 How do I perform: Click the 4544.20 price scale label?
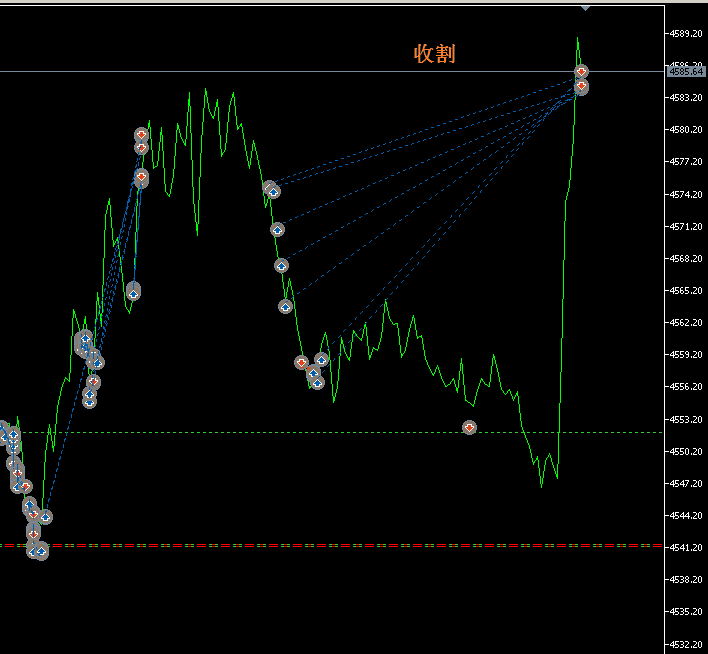686,516
